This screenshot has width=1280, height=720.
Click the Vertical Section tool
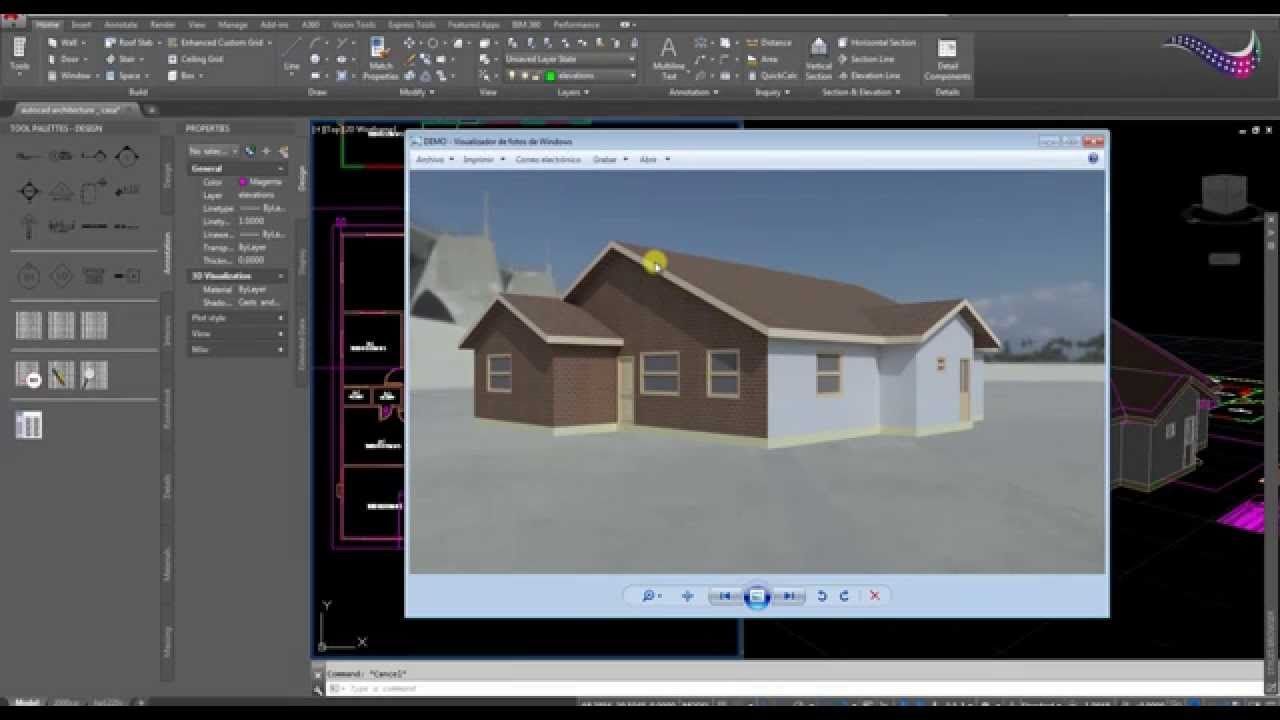[x=818, y=58]
